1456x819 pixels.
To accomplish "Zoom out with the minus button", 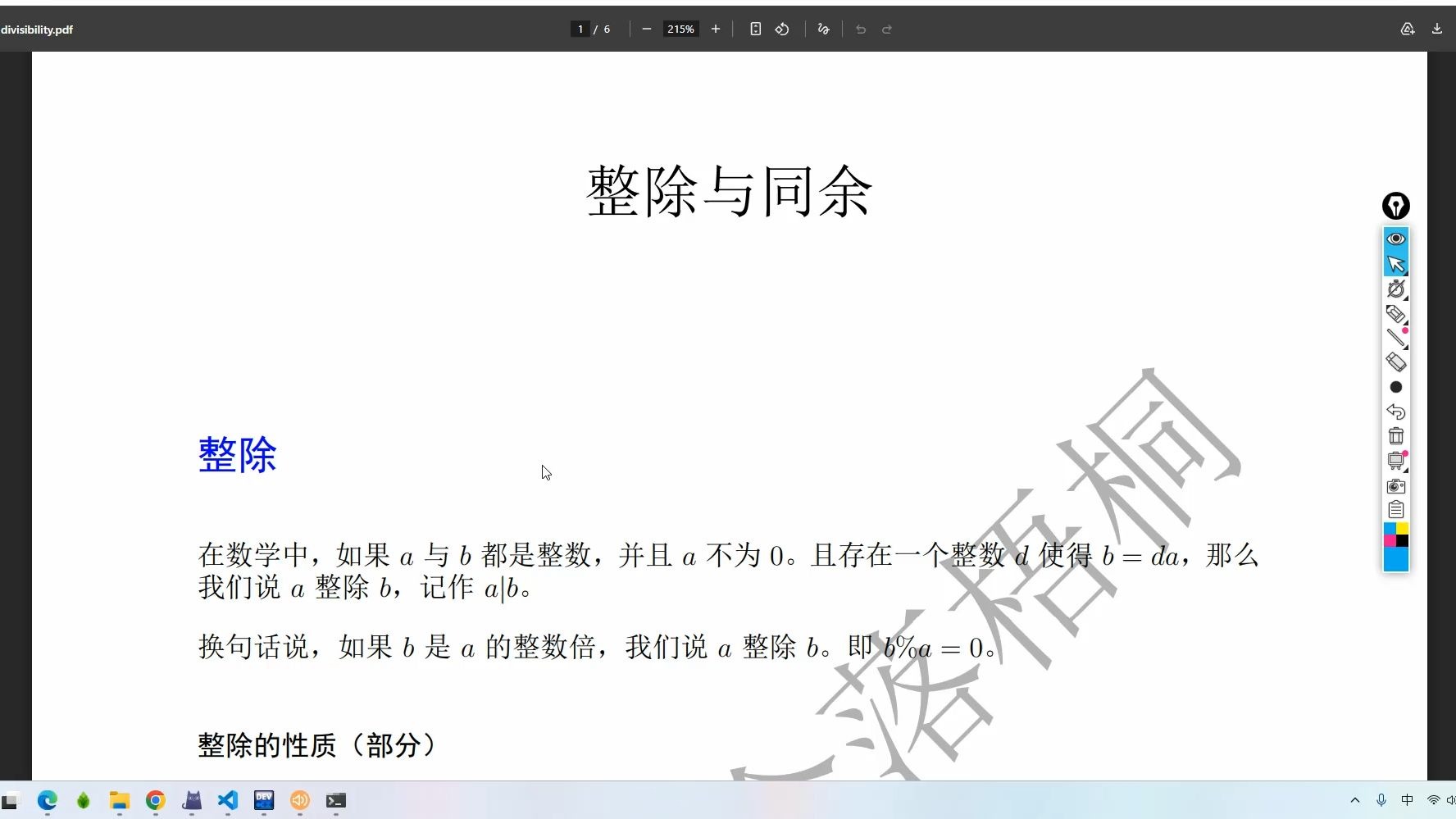I will (647, 30).
